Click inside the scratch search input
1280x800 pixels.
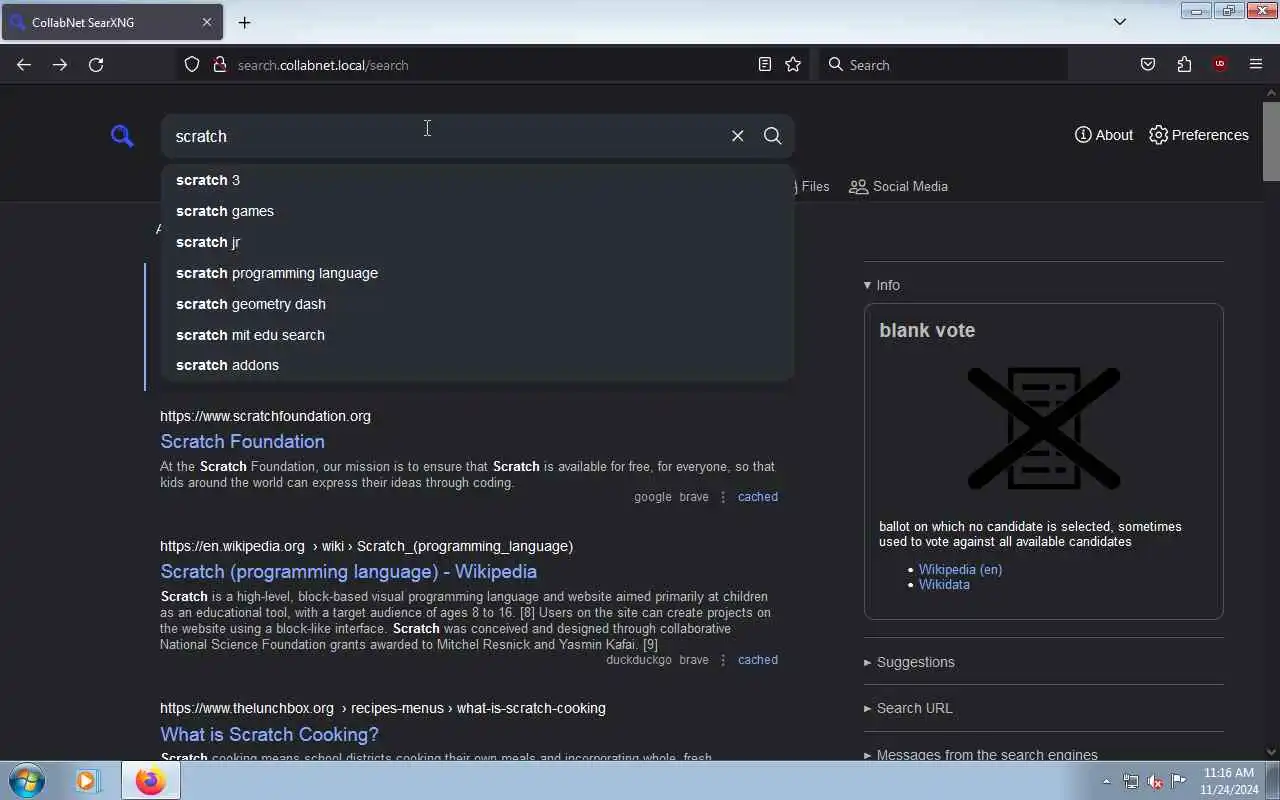click(x=445, y=136)
